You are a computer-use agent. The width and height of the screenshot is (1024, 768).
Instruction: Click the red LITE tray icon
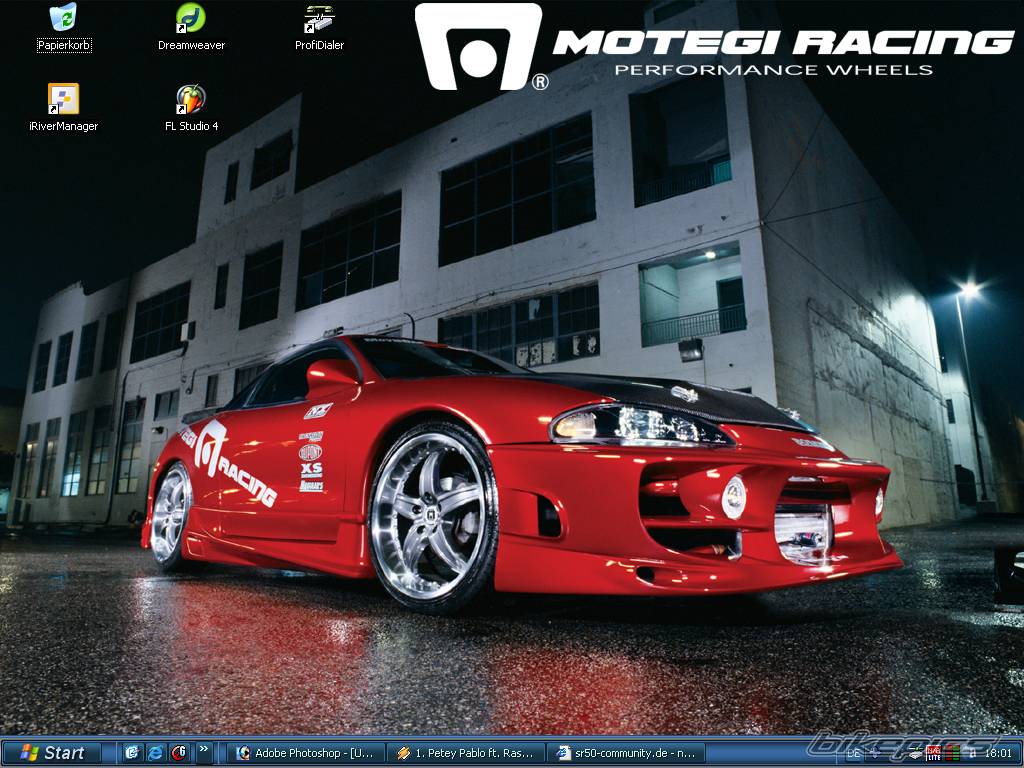click(x=934, y=753)
